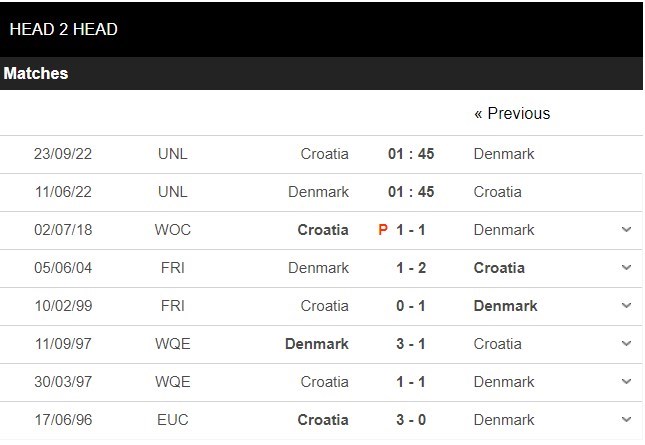Screen dimensions: 645x445
Task: Select bold Denmark winner in 10/02/99 row
Action: [506, 306]
